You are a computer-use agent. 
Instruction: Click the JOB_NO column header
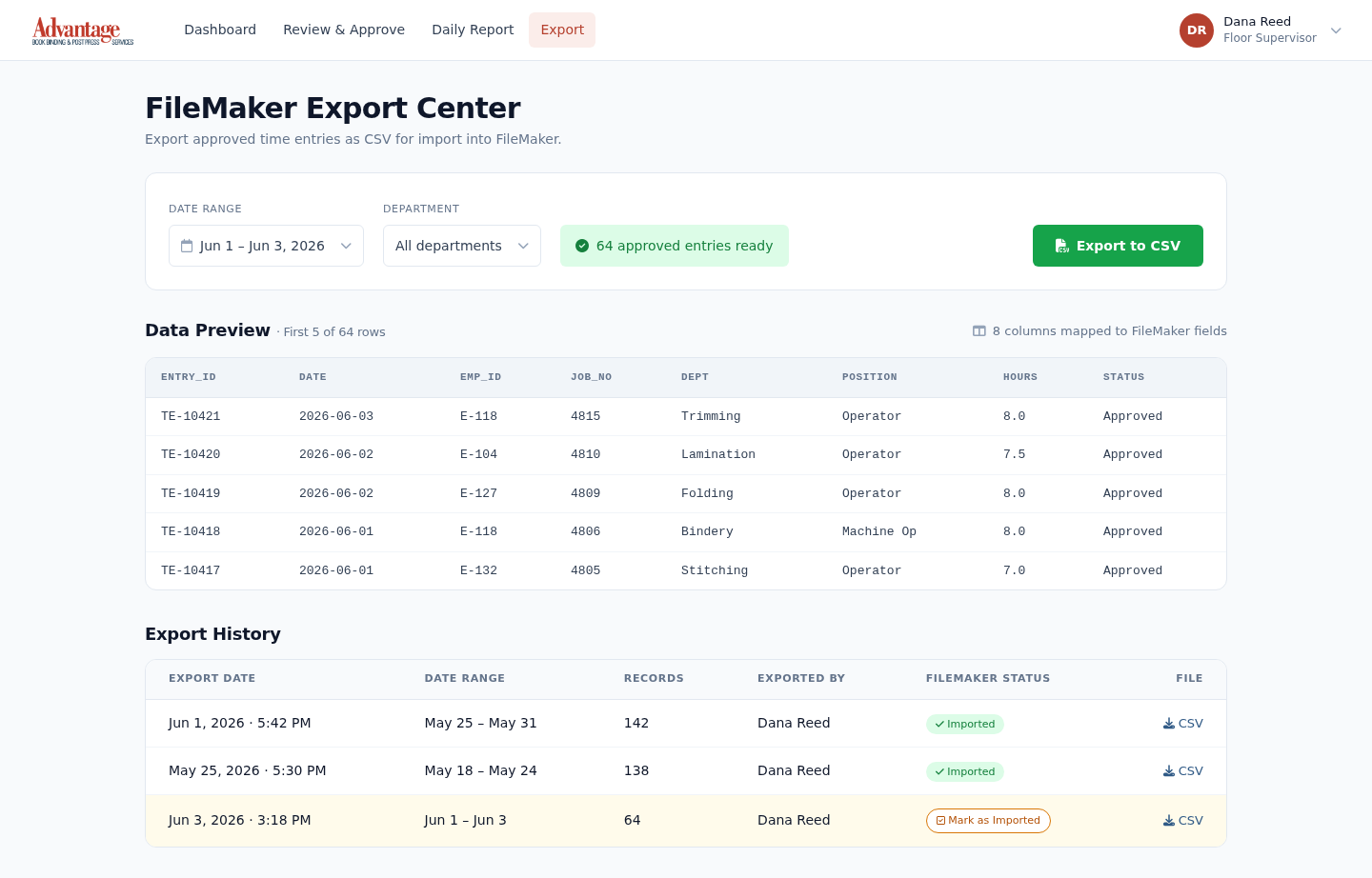[591, 377]
